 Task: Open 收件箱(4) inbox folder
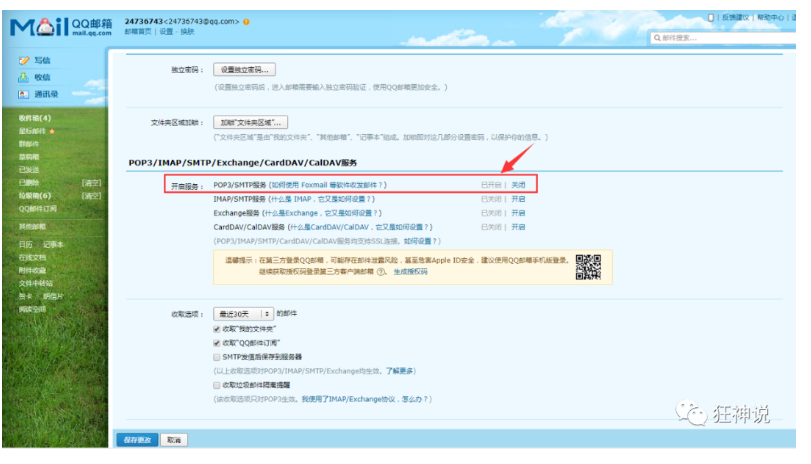[35, 119]
